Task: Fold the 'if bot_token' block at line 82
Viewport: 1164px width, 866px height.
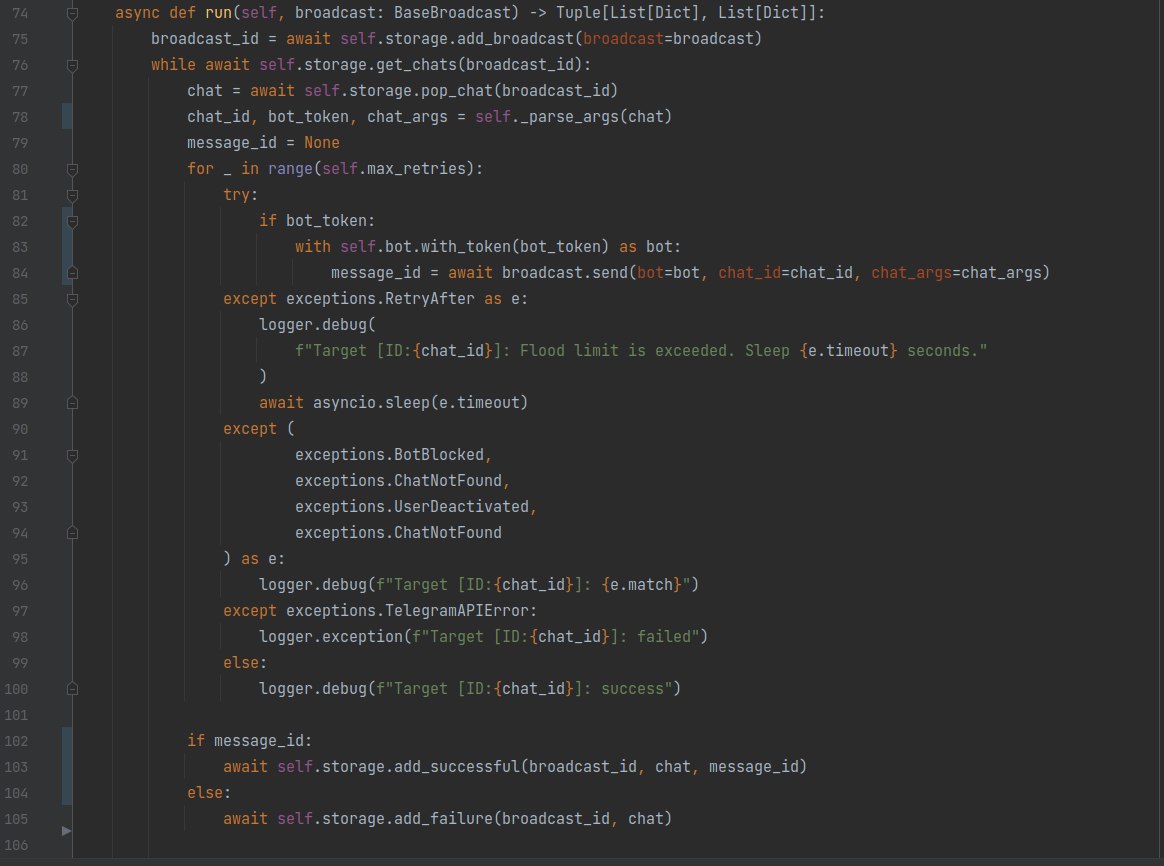Action: 72,221
